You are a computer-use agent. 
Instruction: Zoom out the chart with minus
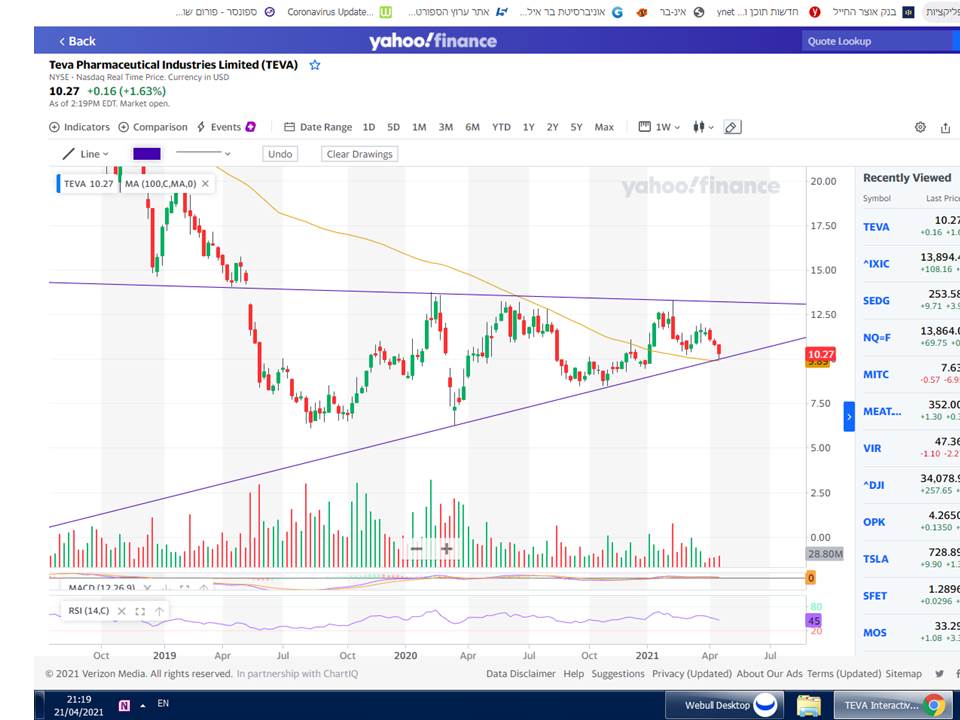[x=416, y=549]
